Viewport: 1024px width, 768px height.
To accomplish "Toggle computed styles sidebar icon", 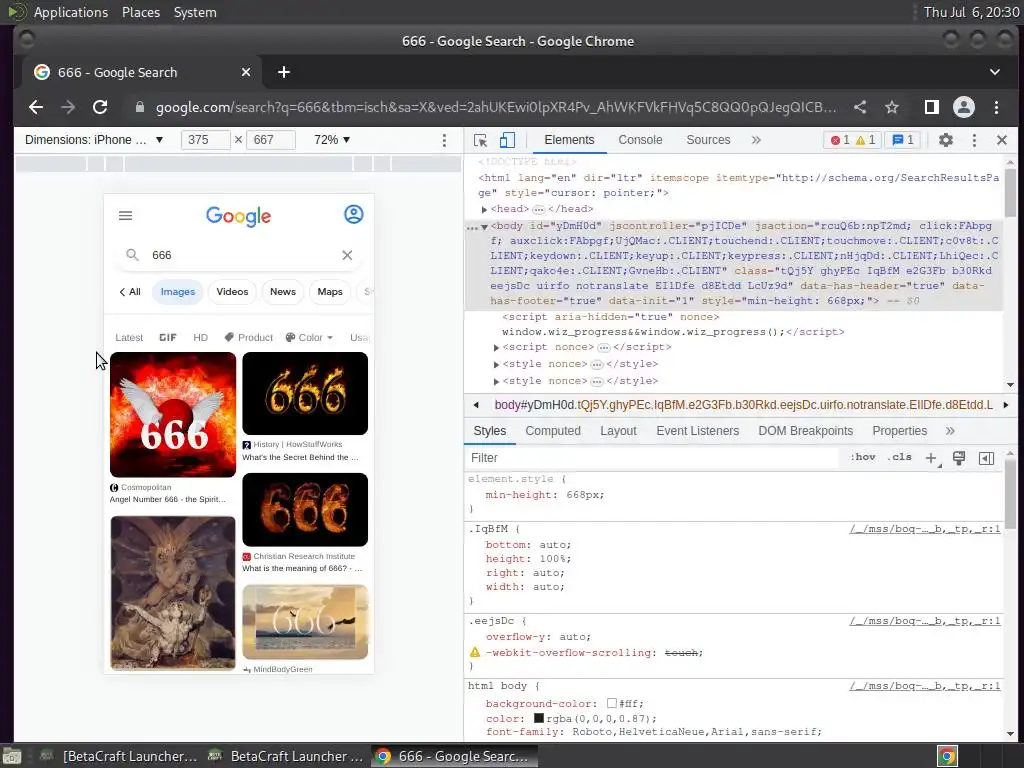I will [986, 458].
